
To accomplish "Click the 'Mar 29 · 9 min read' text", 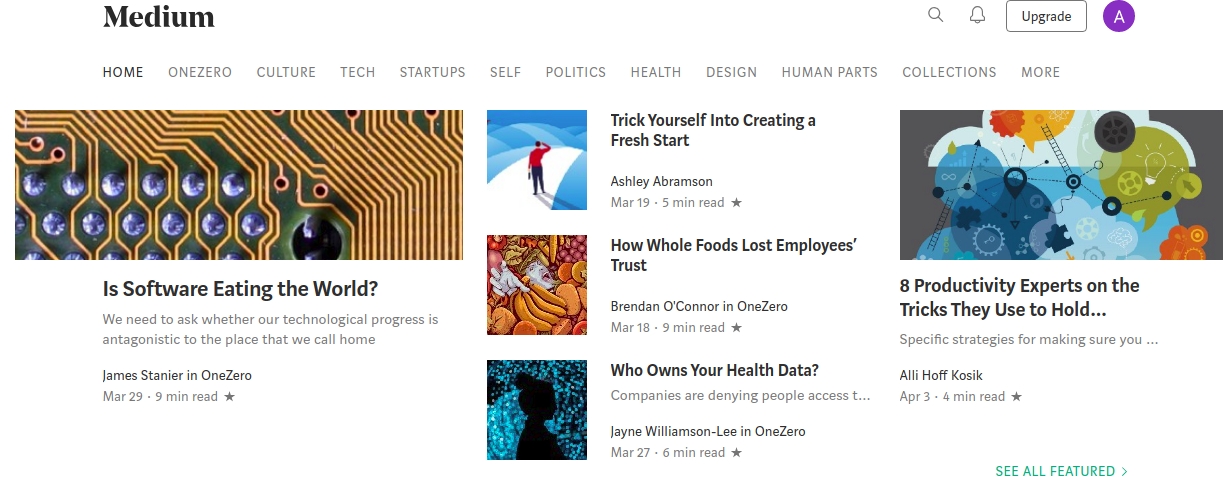I will [x=160, y=397].
